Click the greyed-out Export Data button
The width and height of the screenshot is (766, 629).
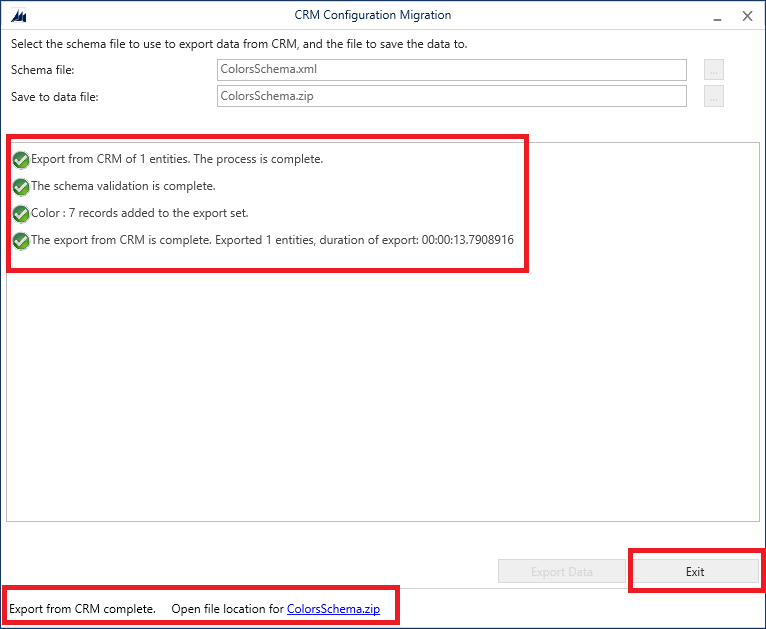point(561,572)
